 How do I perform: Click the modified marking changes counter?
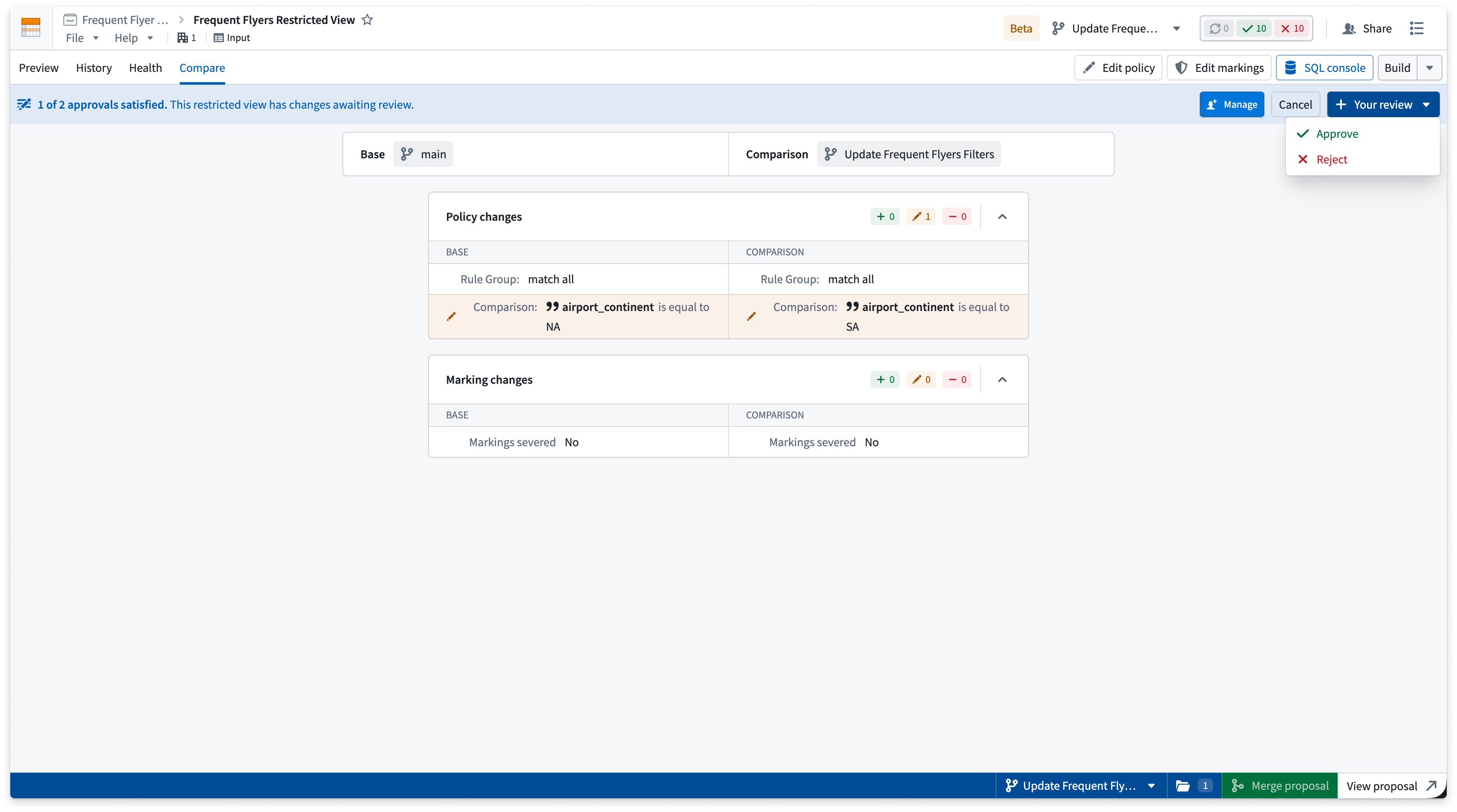pos(921,379)
